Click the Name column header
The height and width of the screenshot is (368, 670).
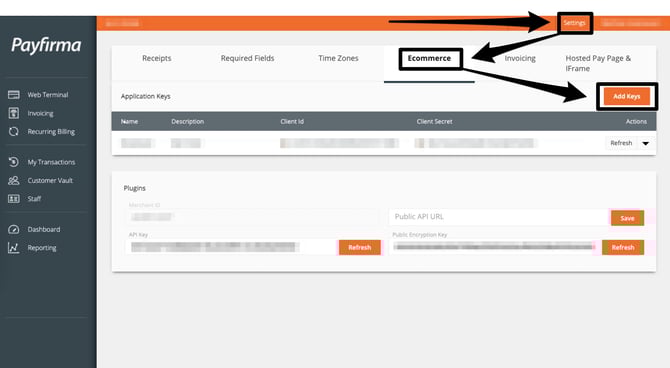[129, 121]
